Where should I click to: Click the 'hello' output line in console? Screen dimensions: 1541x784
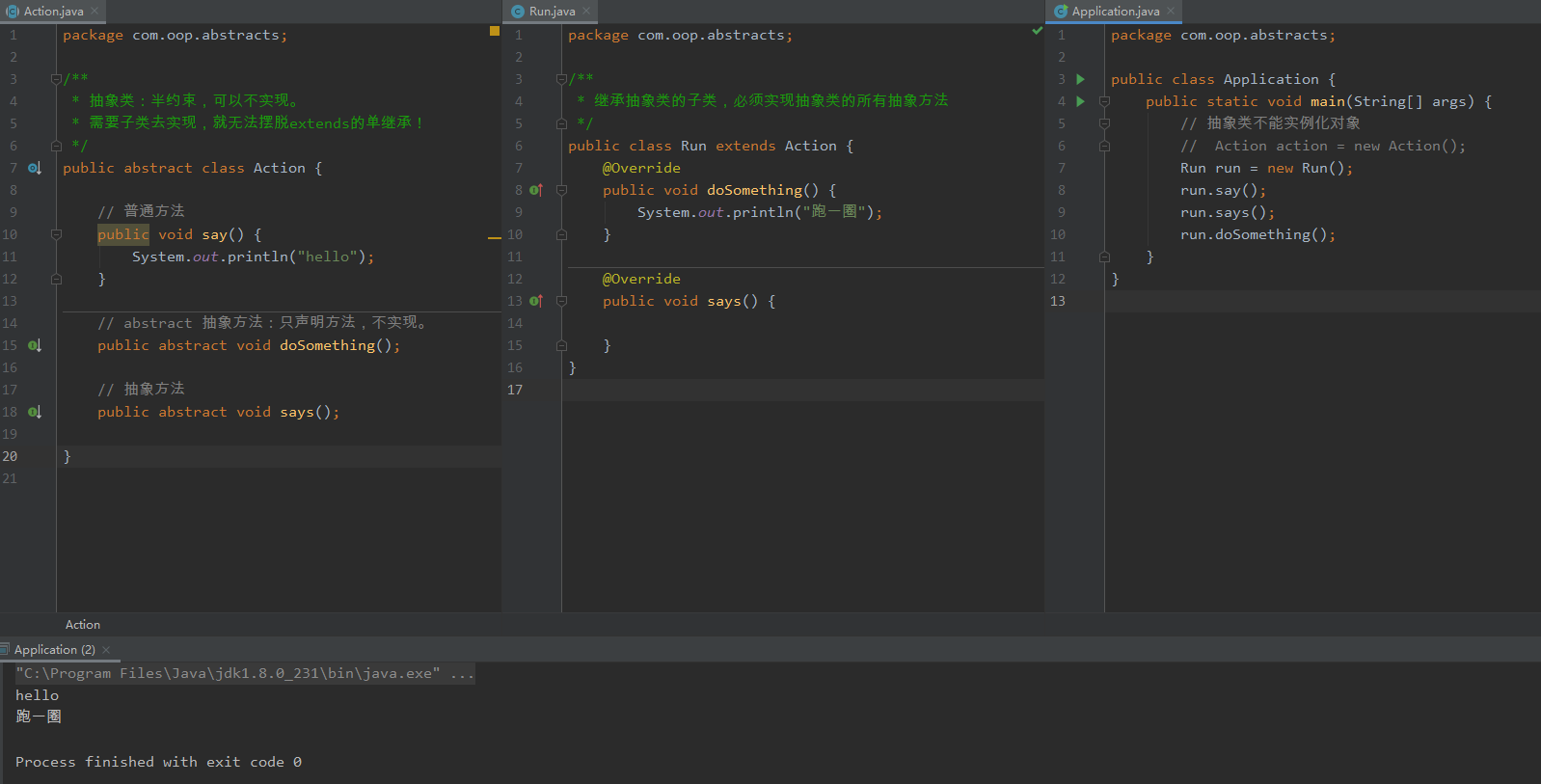[x=37, y=695]
